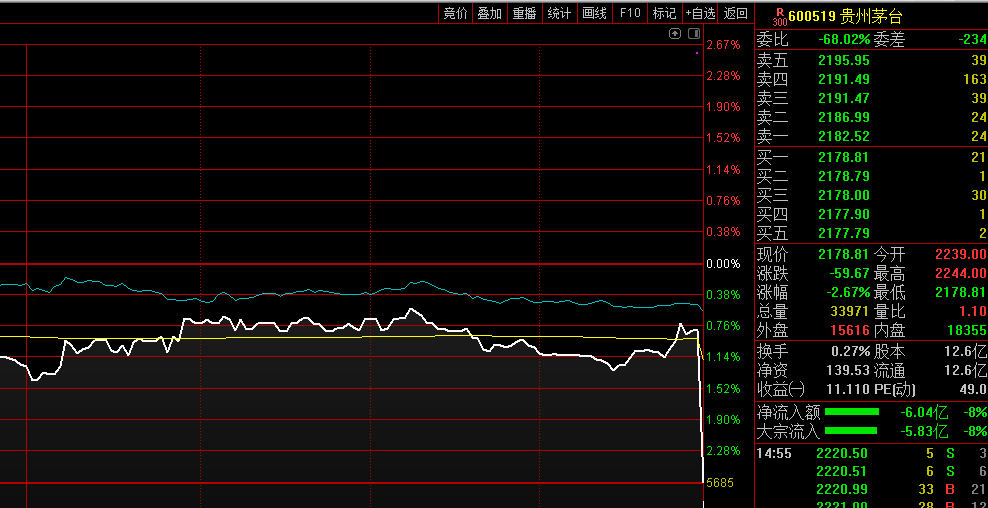
Task: Click the 现价 label
Action: (x=773, y=255)
